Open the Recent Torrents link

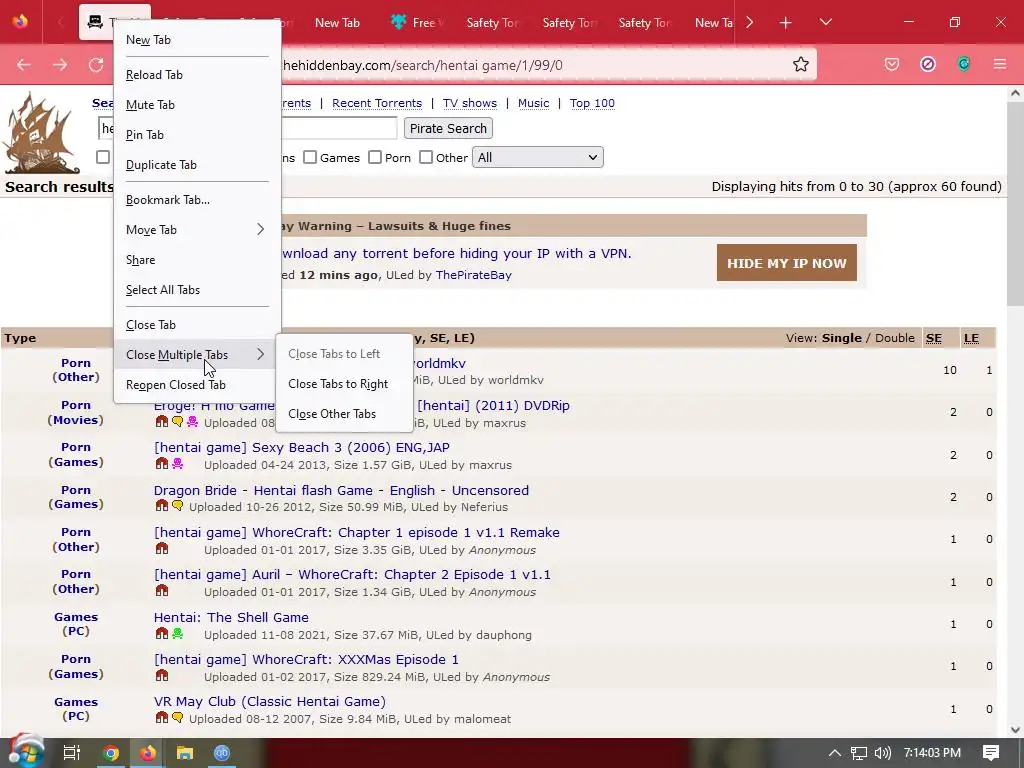point(377,103)
